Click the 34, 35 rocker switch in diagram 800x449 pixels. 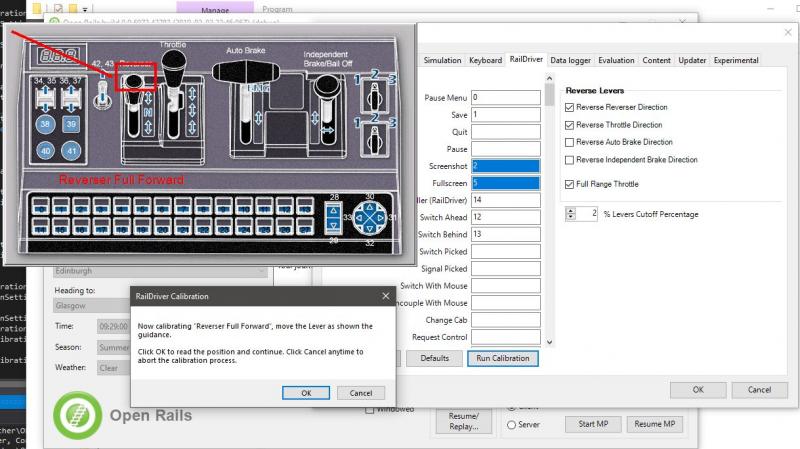click(x=45, y=99)
